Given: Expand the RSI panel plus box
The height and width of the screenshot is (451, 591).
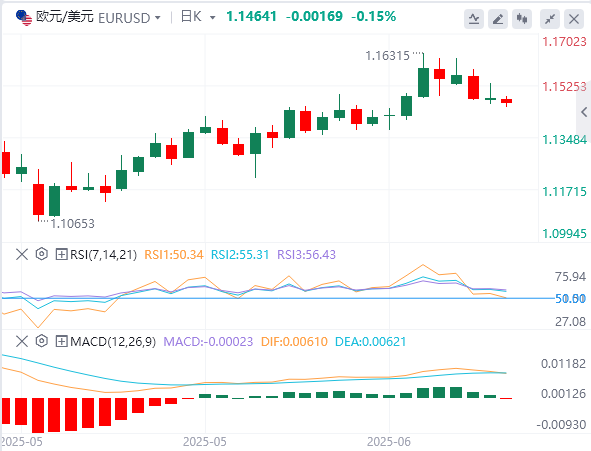Looking at the screenshot, I should (61, 254).
